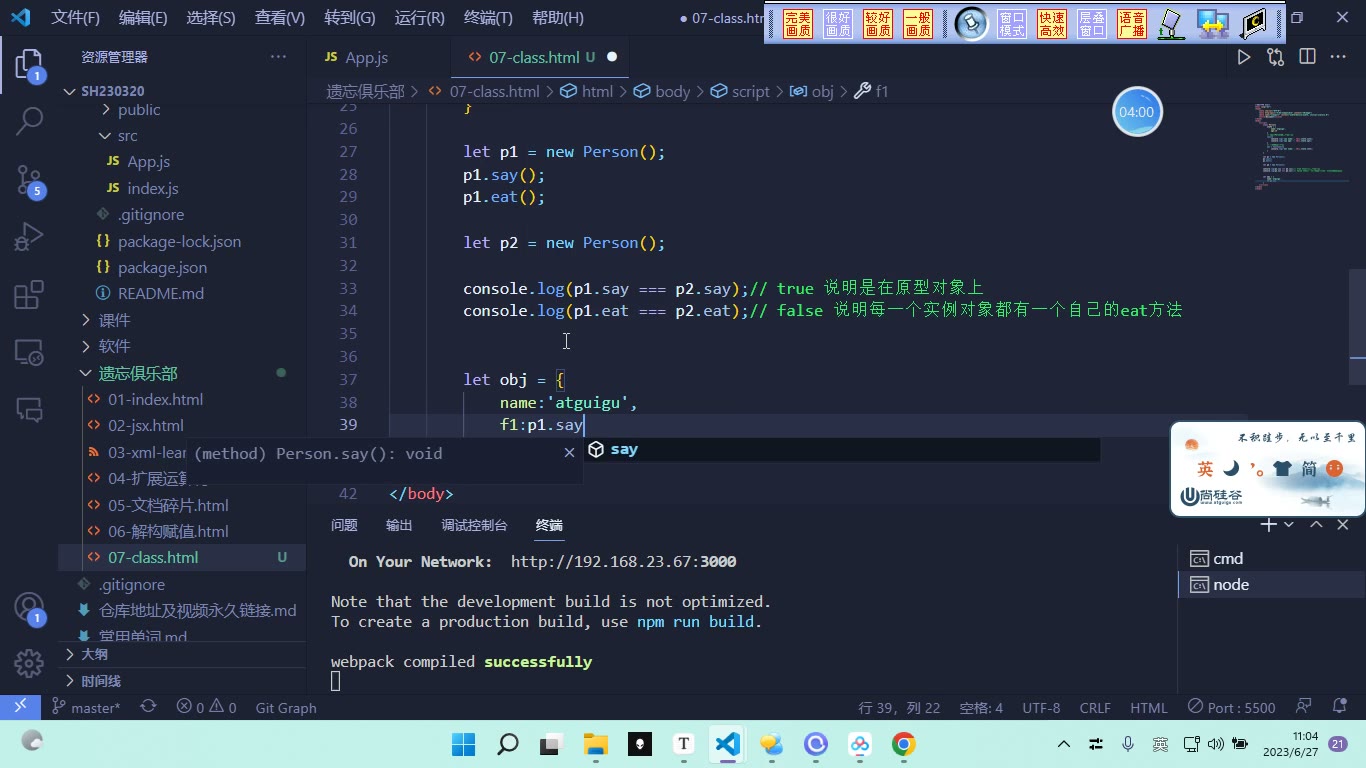Open the Search view in activity bar
The image size is (1366, 768).
[x=29, y=122]
